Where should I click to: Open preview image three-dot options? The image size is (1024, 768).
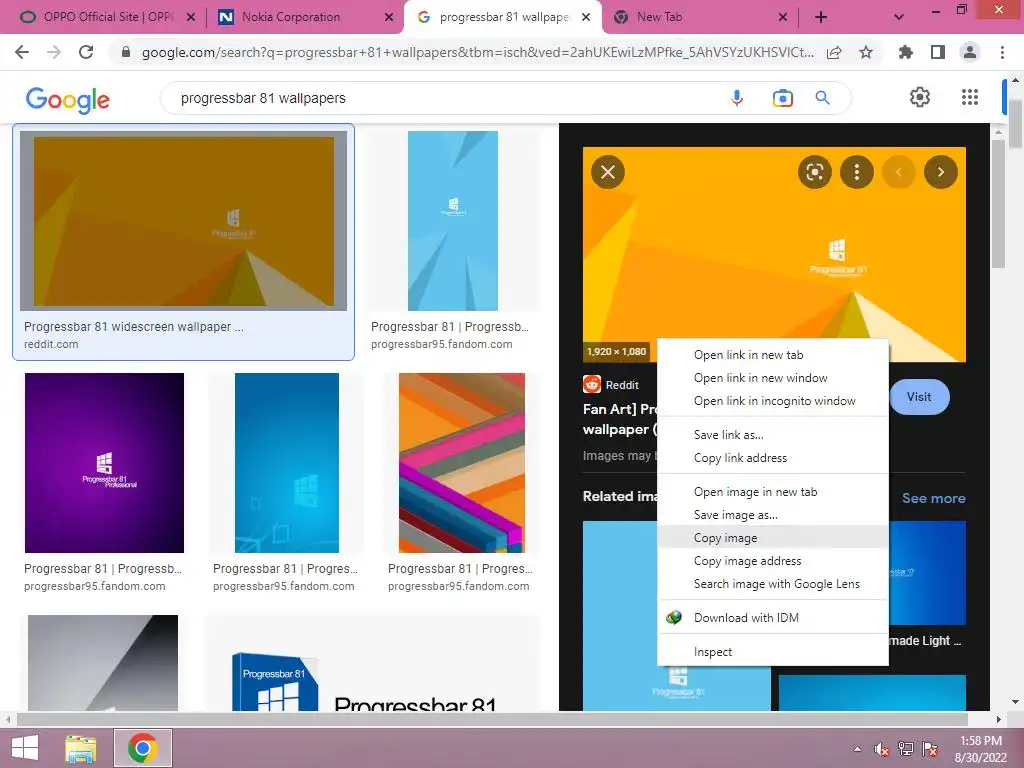[856, 172]
